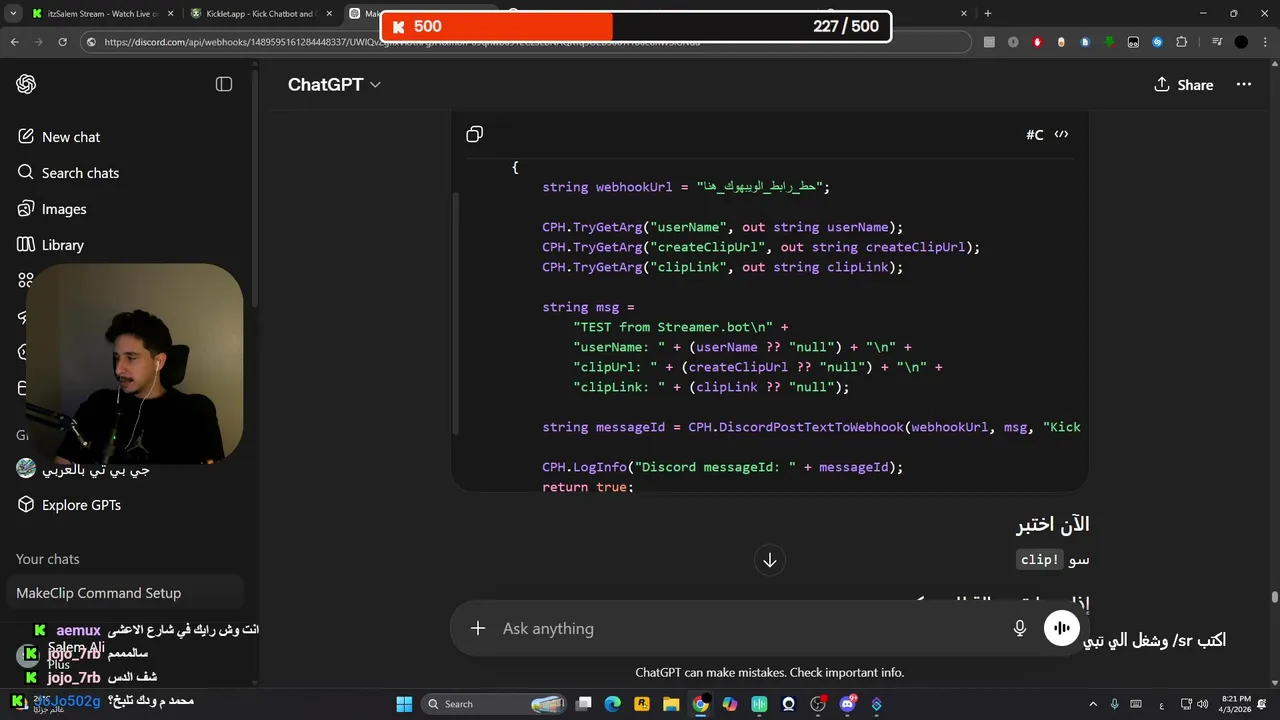Expand the system tray hidden icons chevron
This screenshot has height=720, width=1280.
click(1095, 704)
